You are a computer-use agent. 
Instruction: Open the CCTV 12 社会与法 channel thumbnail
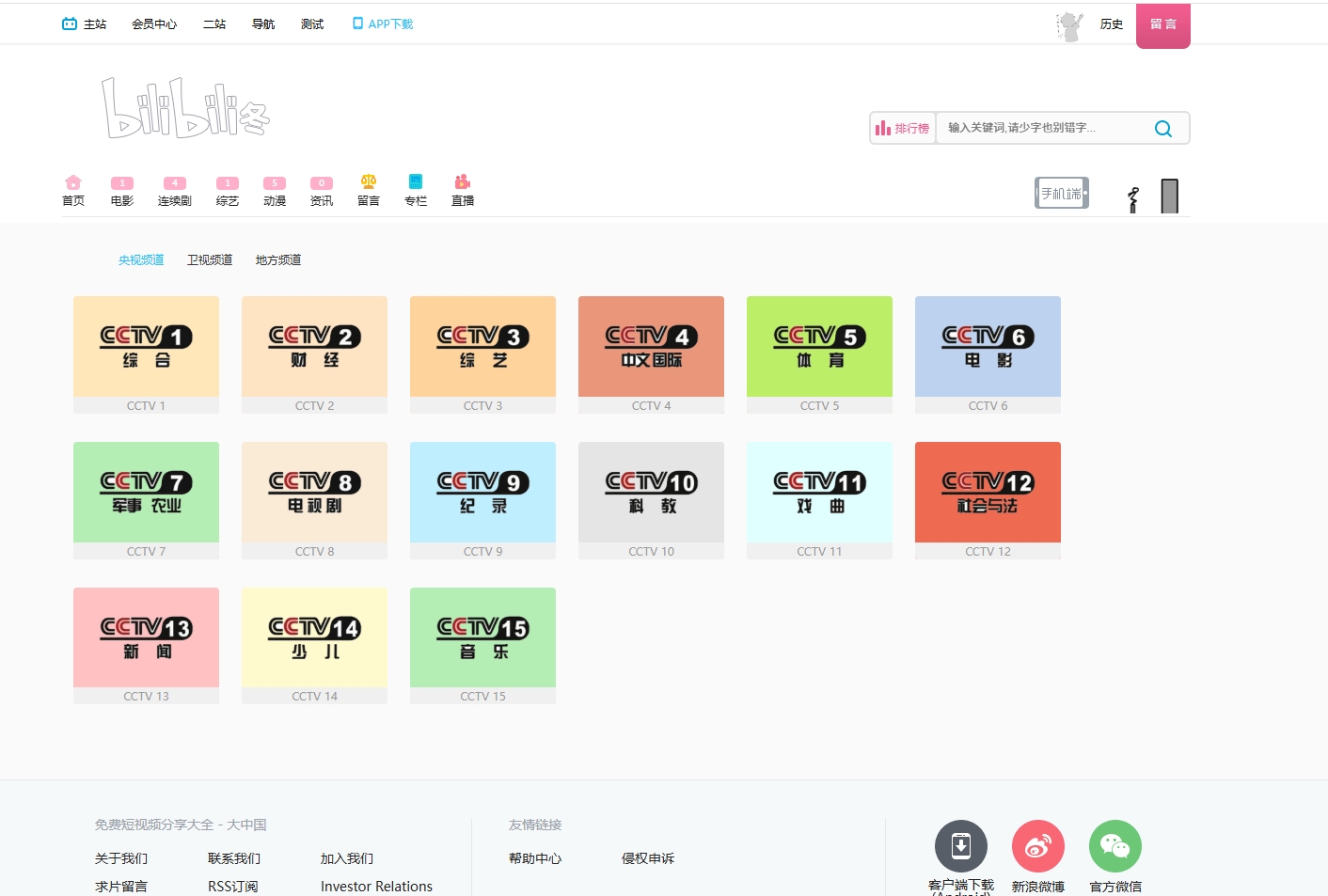pyautogui.click(x=988, y=492)
